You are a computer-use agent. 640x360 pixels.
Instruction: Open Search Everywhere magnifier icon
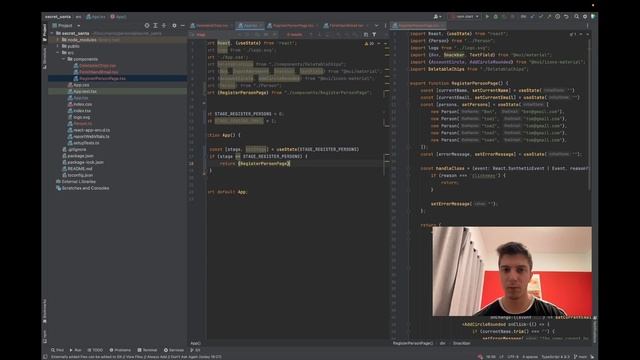pyautogui.click(x=576, y=17)
